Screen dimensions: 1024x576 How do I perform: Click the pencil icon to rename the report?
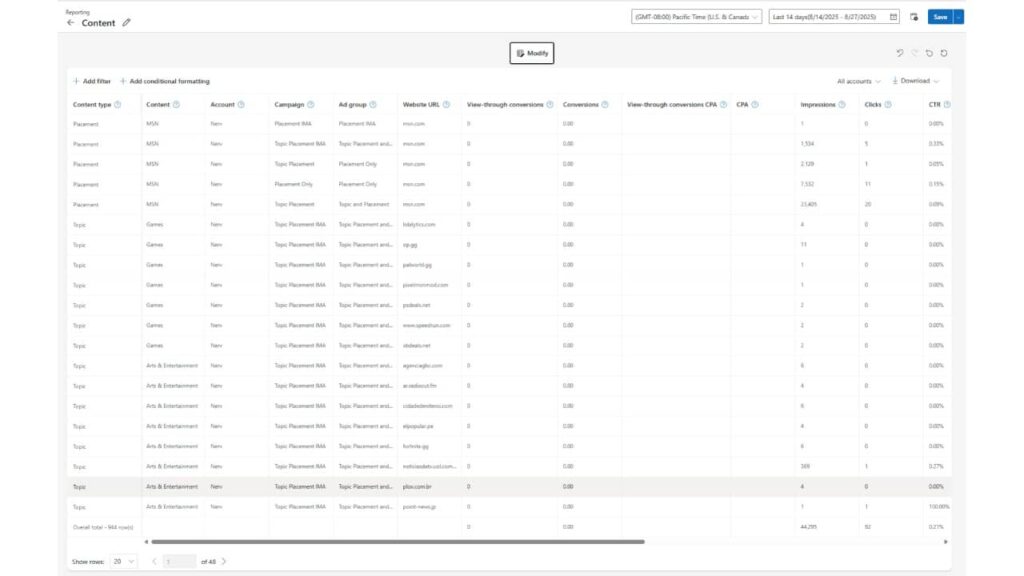[125, 21]
